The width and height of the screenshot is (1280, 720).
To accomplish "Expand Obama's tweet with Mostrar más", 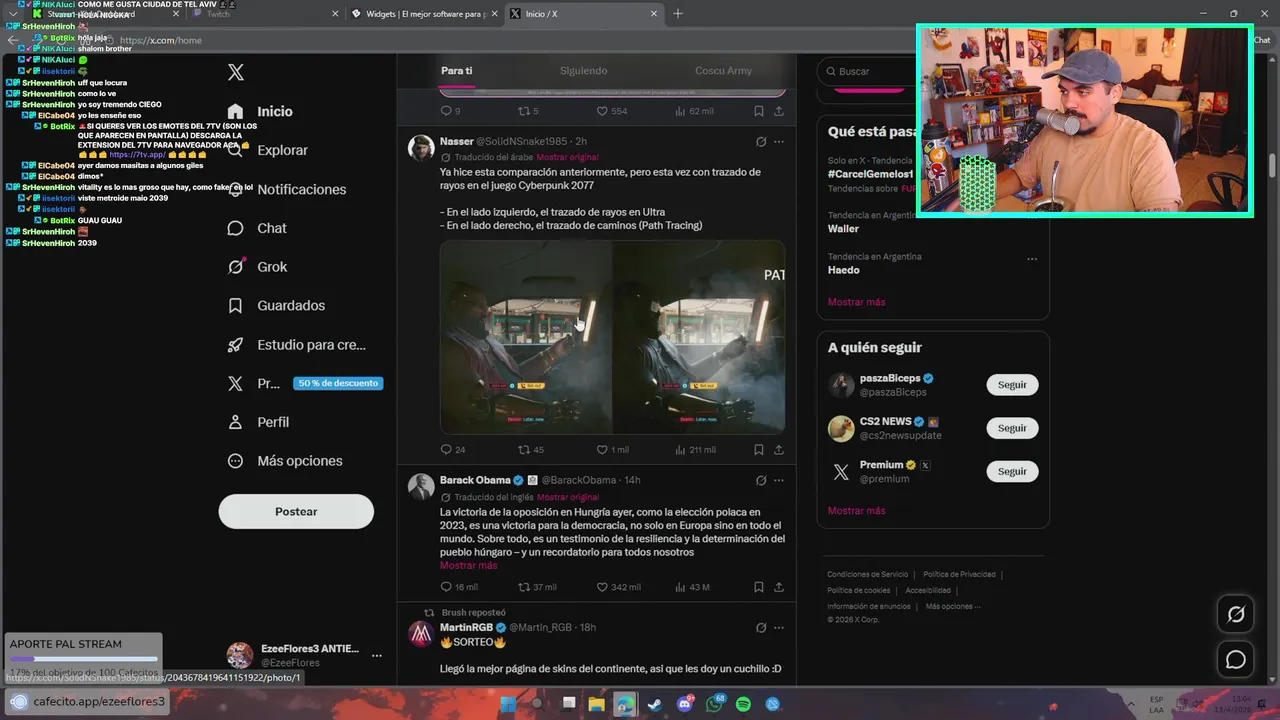I will (468, 565).
